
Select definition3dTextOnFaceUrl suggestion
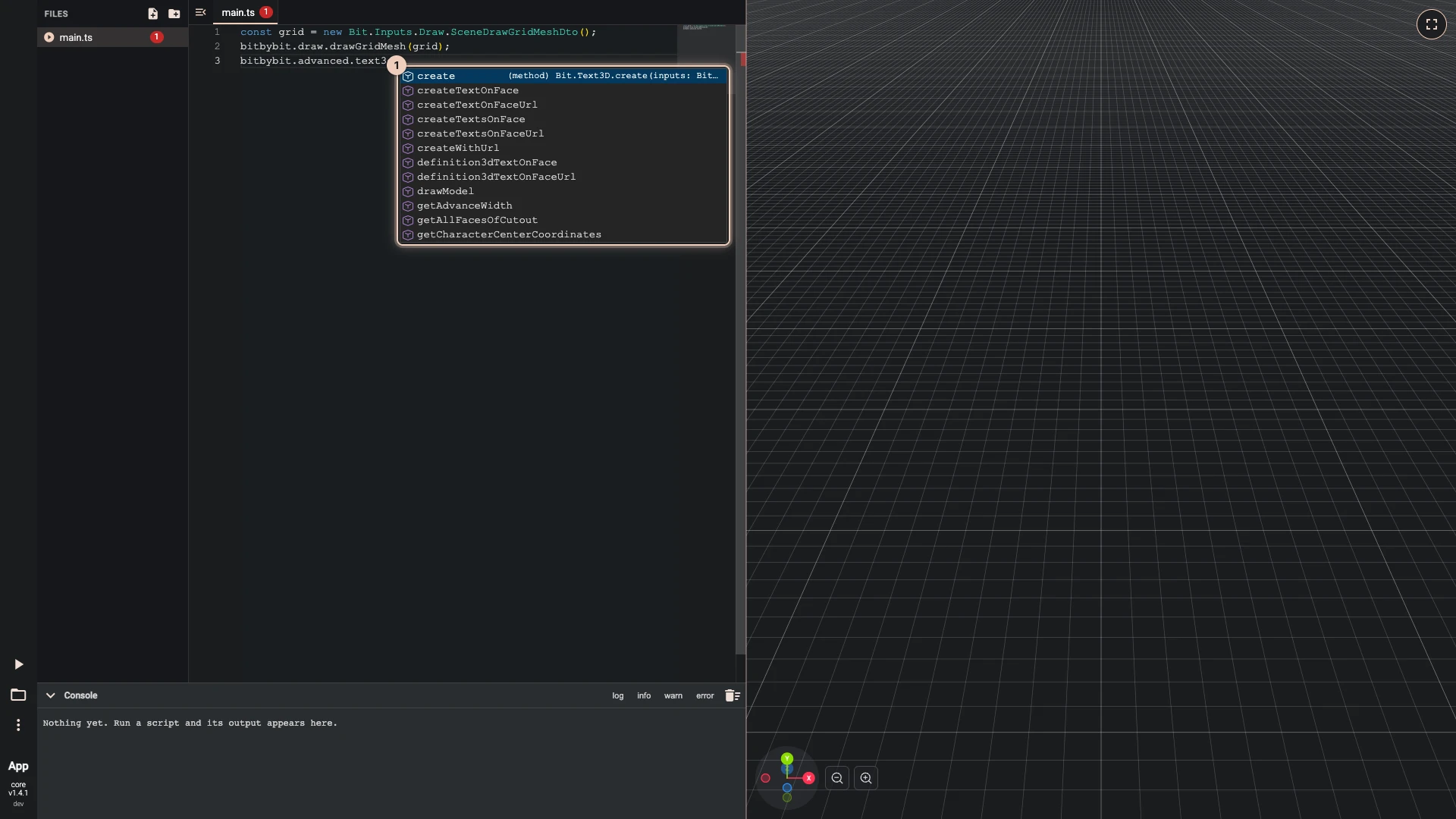(563, 177)
